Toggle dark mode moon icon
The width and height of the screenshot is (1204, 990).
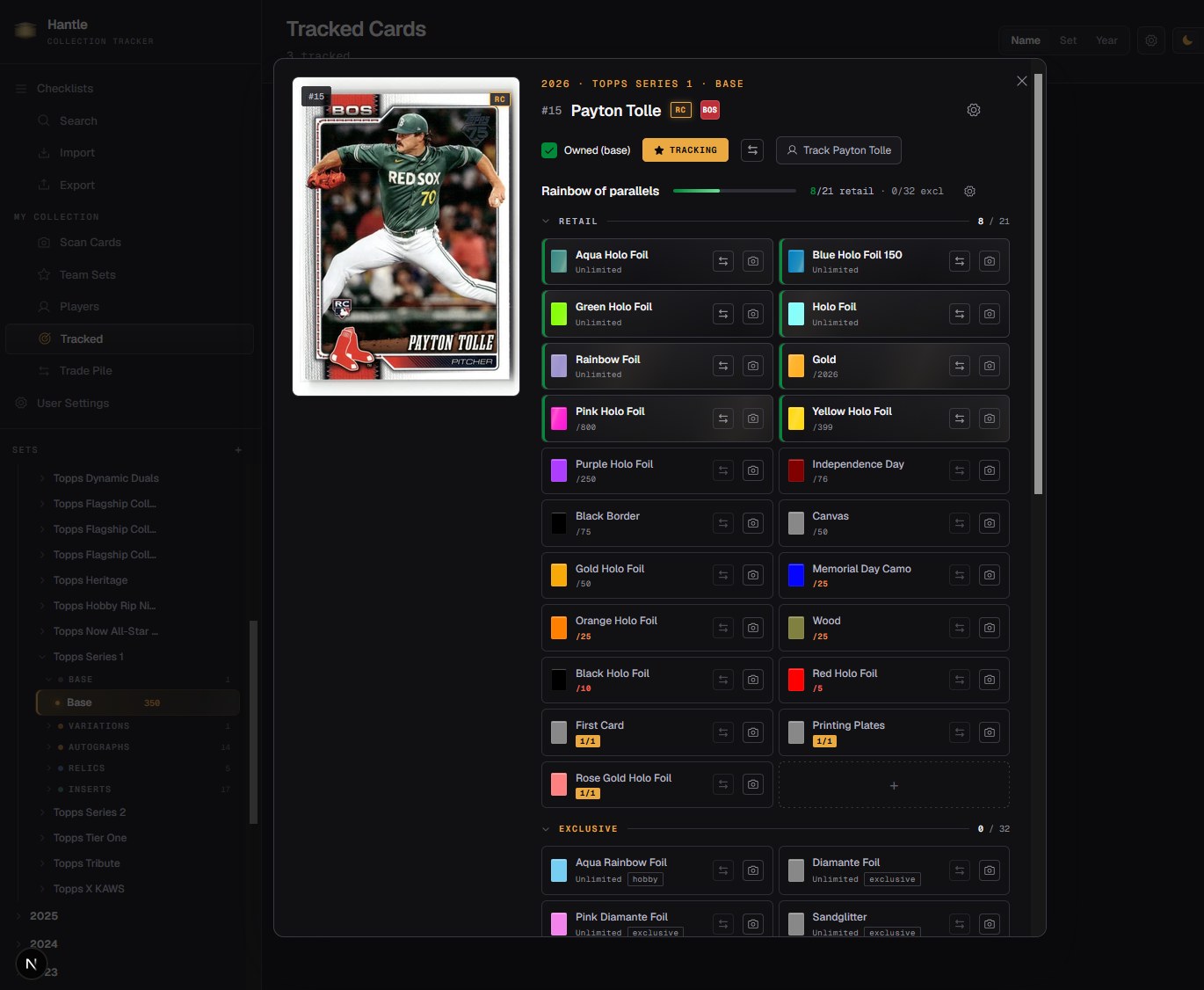coord(1187,40)
